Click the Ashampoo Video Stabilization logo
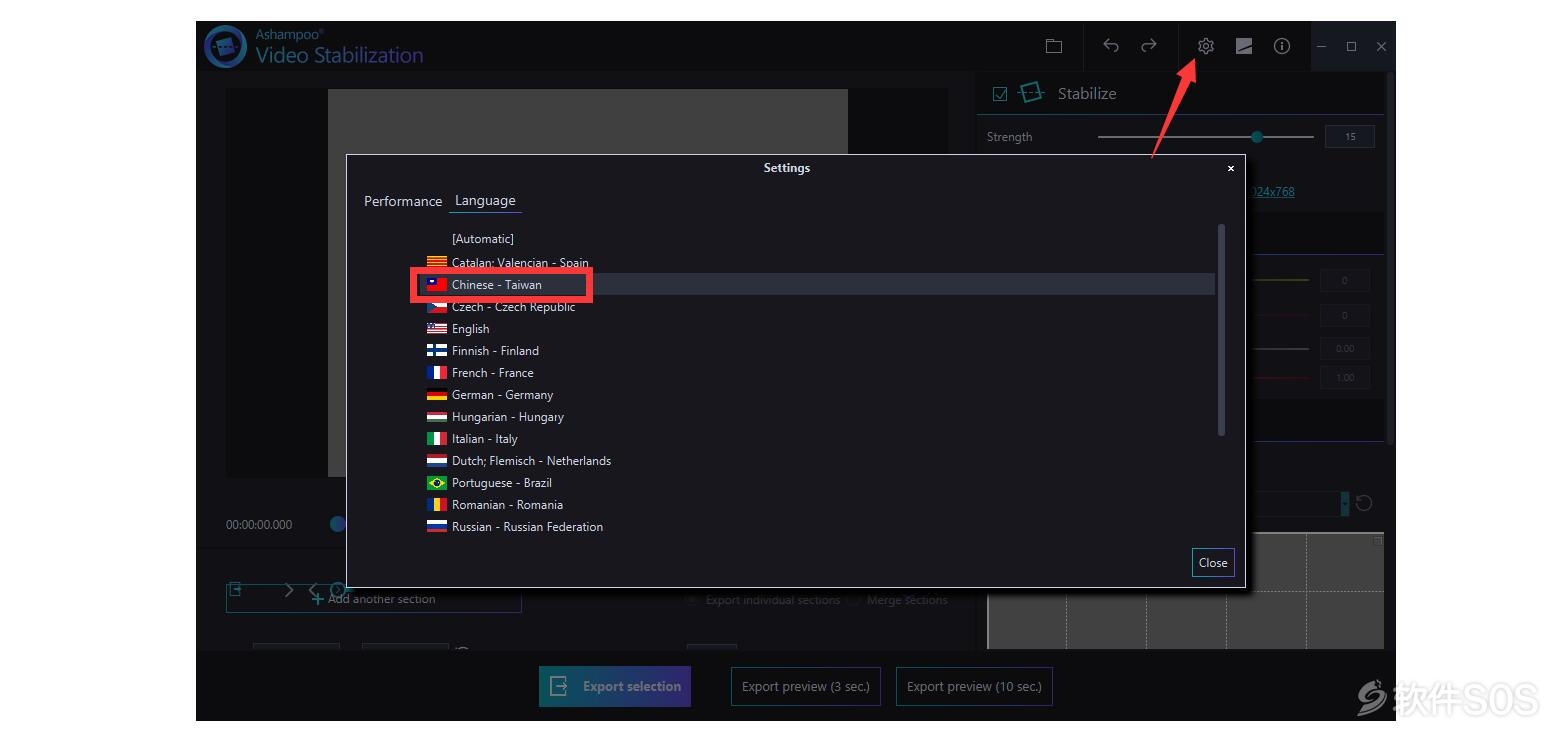 [x=226, y=46]
